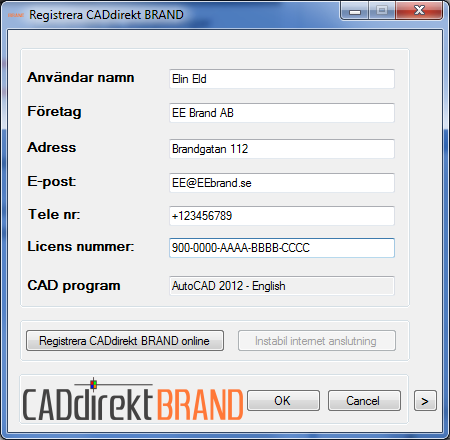Confirm registration with the OK button

pos(283,400)
